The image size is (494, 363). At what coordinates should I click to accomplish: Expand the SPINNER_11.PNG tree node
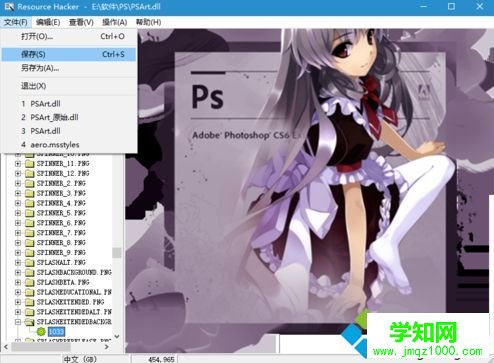pos(18,164)
